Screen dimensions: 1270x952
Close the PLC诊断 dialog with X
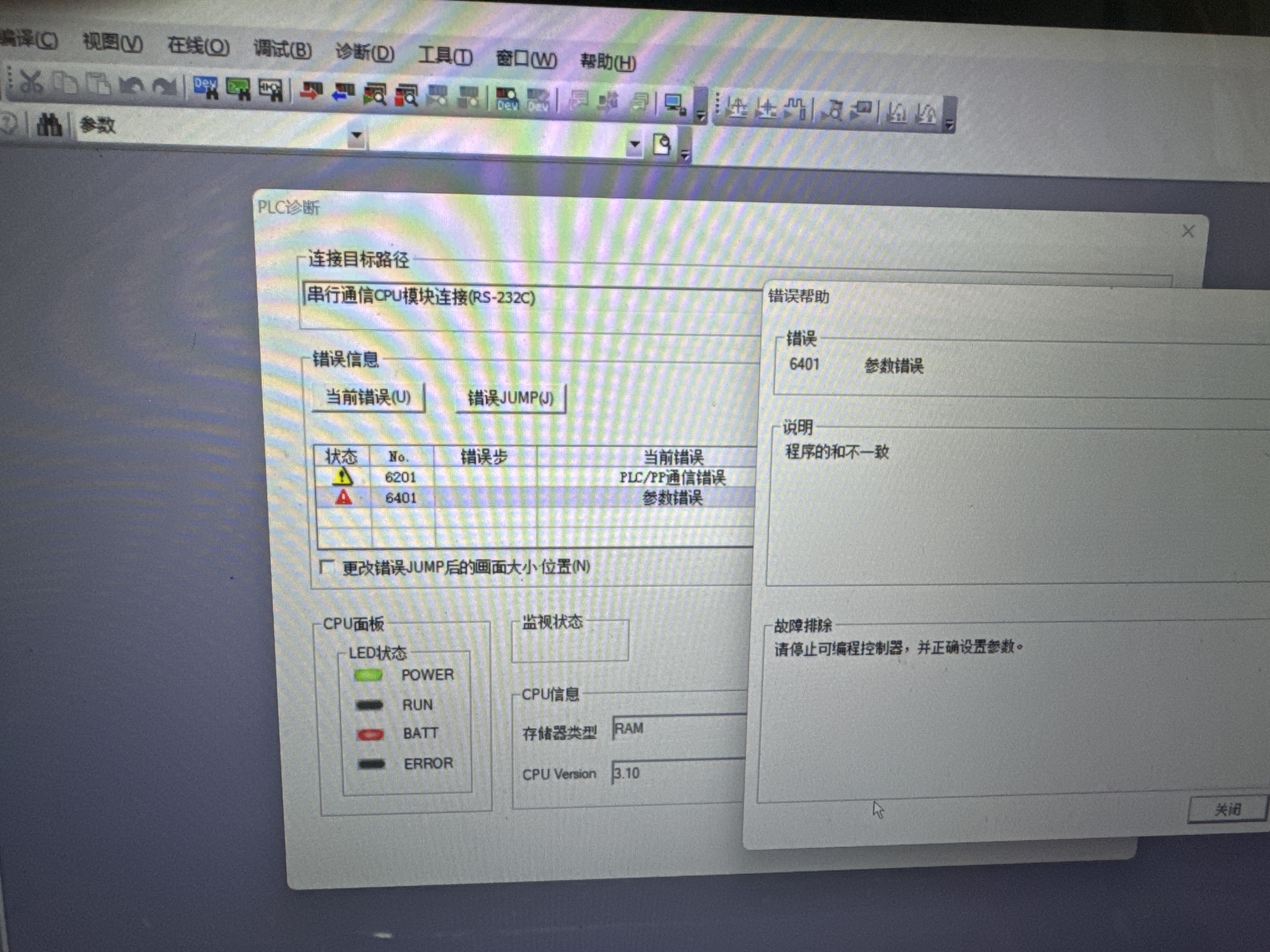[x=1188, y=231]
